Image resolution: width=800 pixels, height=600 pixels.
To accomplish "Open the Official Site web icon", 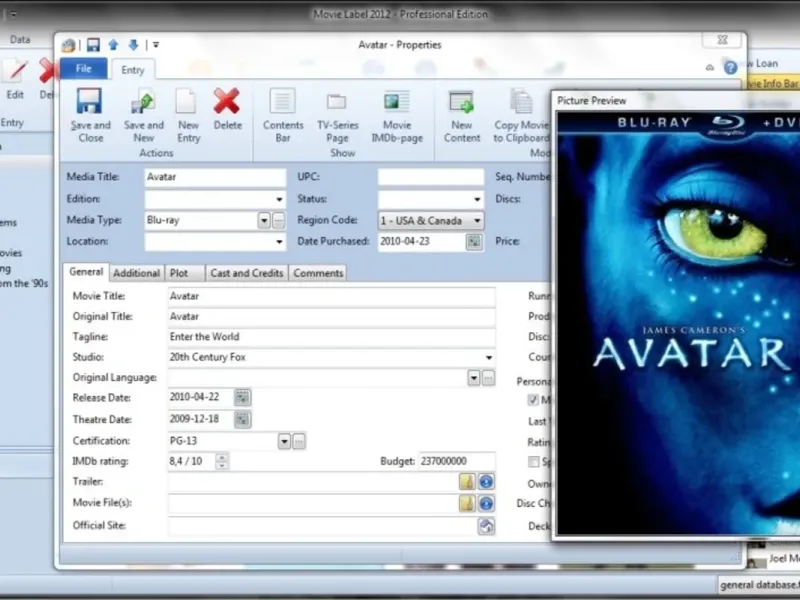I will [x=486, y=526].
